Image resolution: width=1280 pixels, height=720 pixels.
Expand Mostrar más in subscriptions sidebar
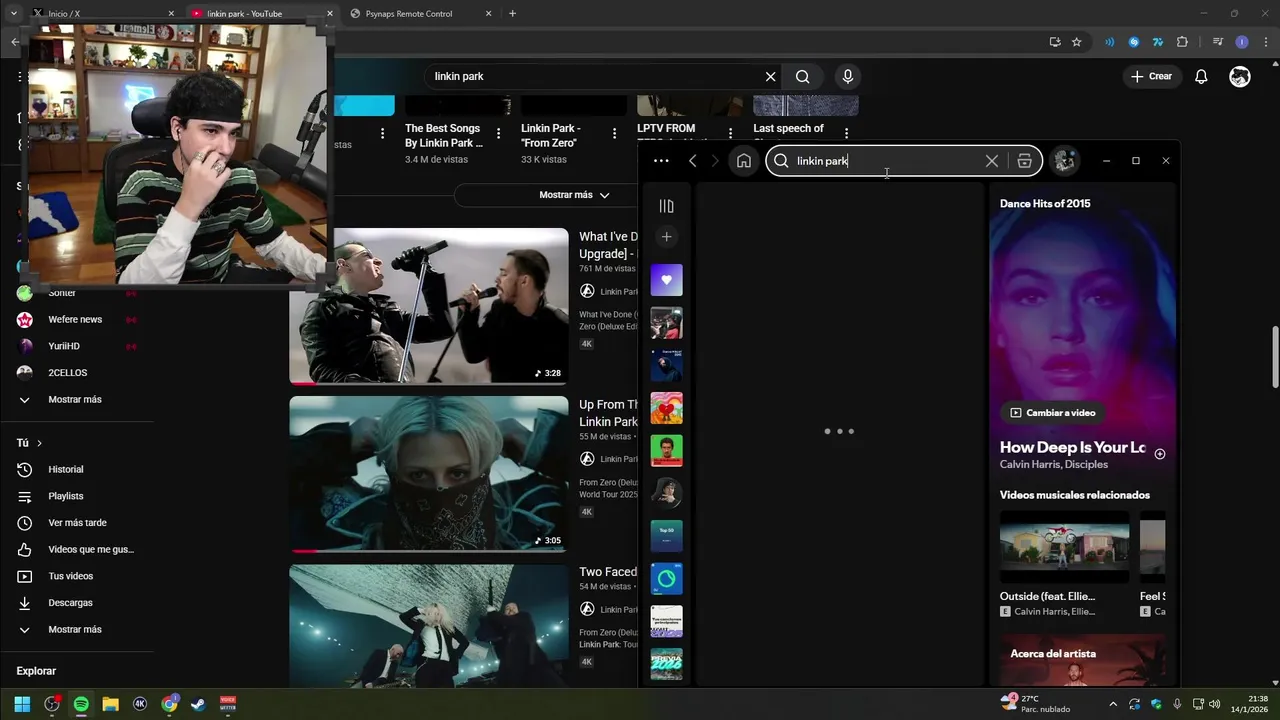click(75, 400)
